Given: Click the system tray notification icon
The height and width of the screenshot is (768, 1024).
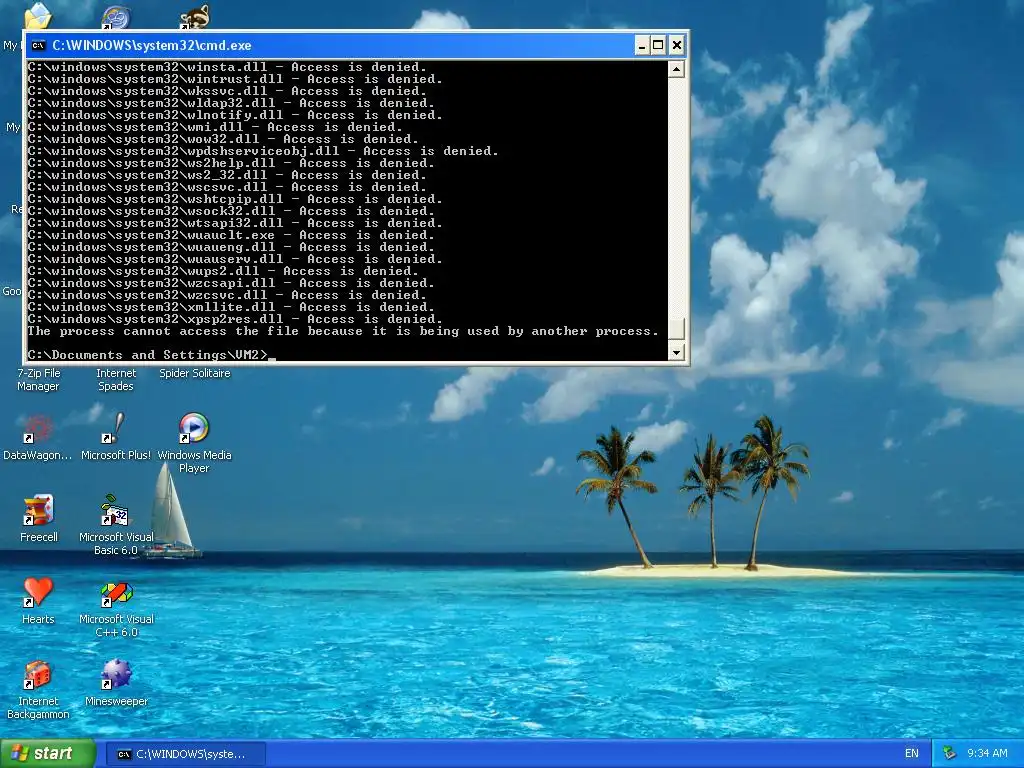Looking at the screenshot, I should point(950,753).
